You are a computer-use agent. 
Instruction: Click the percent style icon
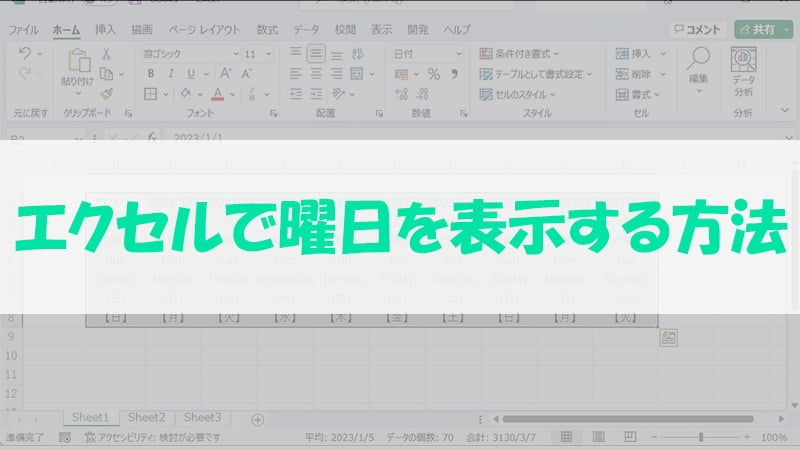(x=434, y=74)
